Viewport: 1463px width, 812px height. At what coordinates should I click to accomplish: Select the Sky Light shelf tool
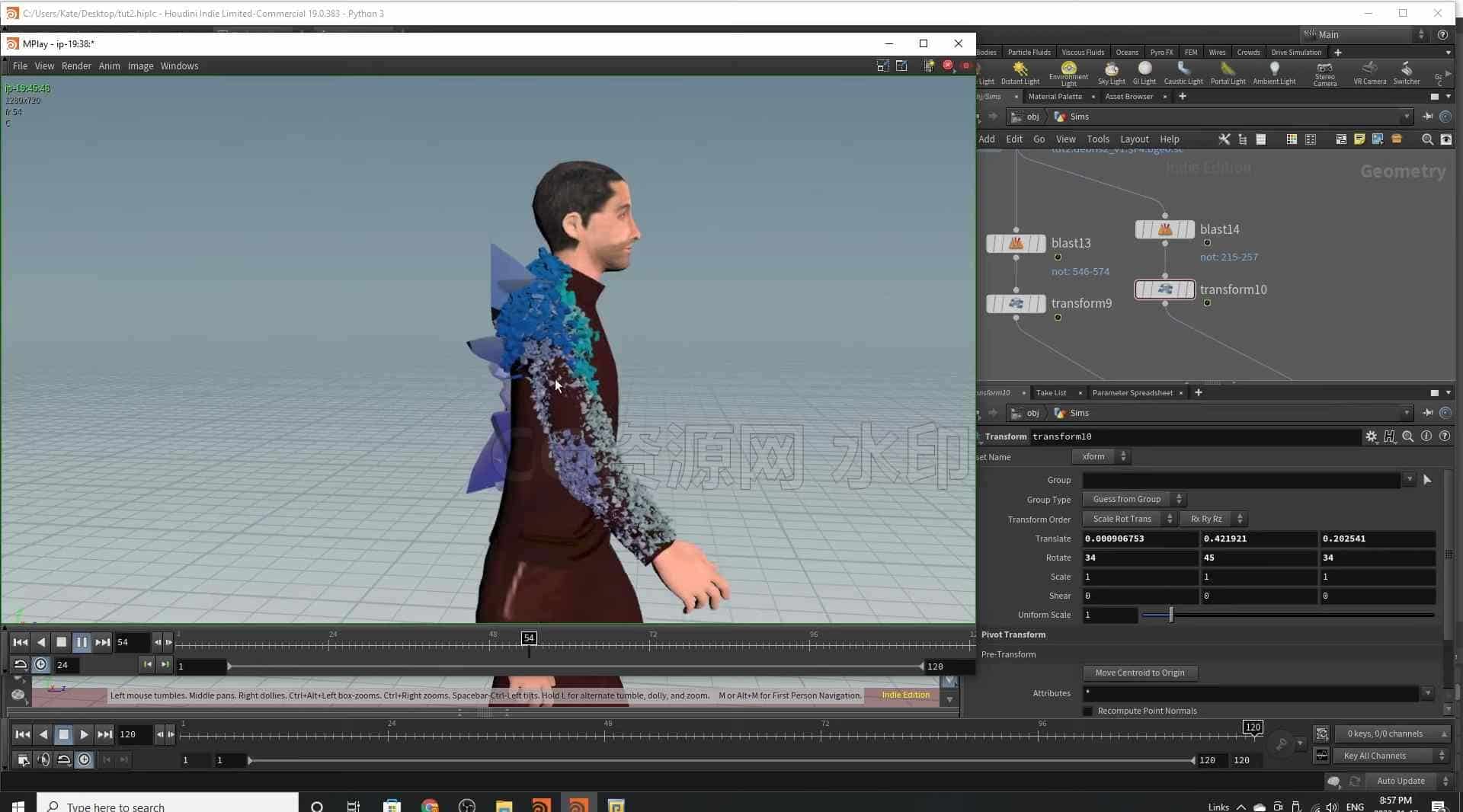click(x=1111, y=73)
